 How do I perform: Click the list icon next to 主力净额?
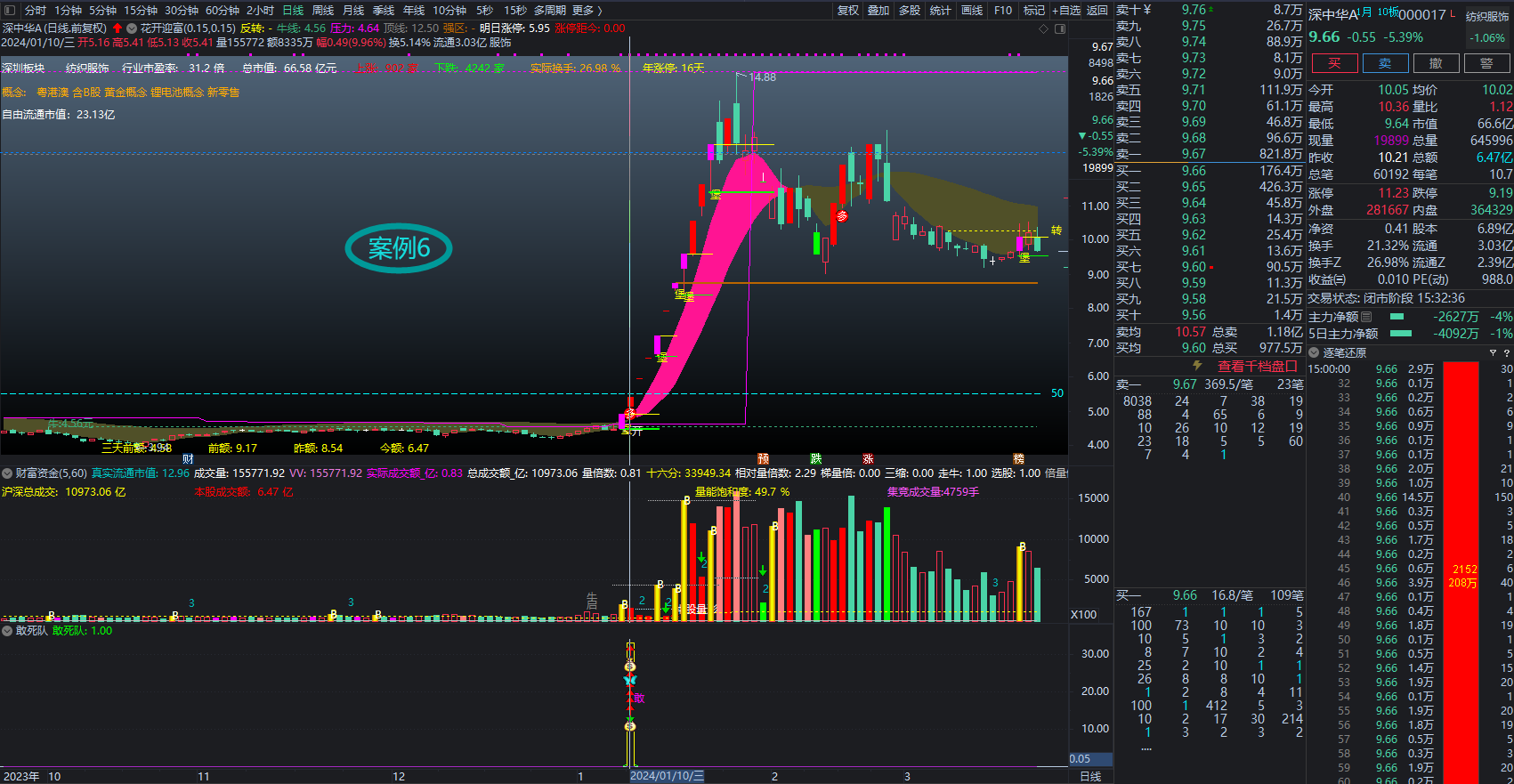(x=1367, y=317)
